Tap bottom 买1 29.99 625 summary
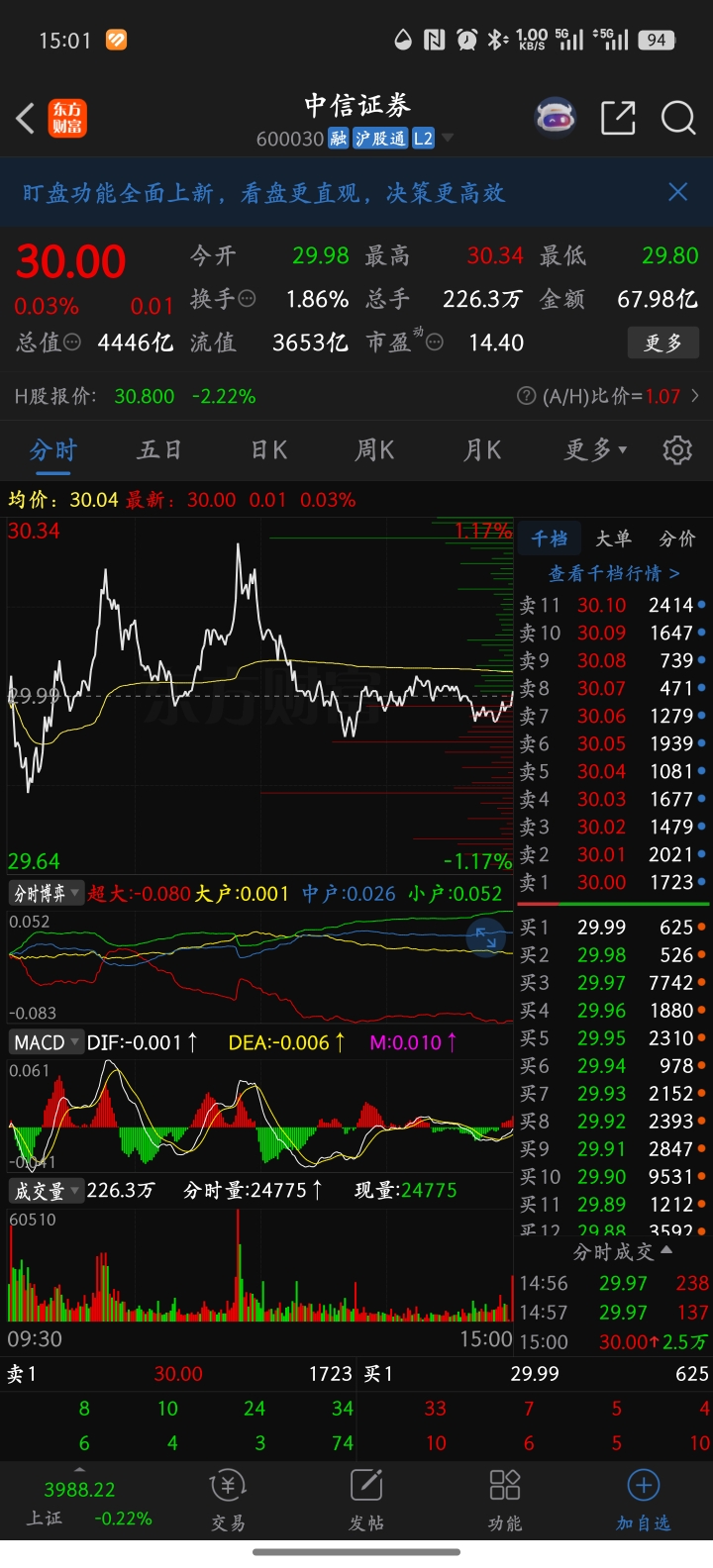The image size is (713, 1568). [x=536, y=1374]
